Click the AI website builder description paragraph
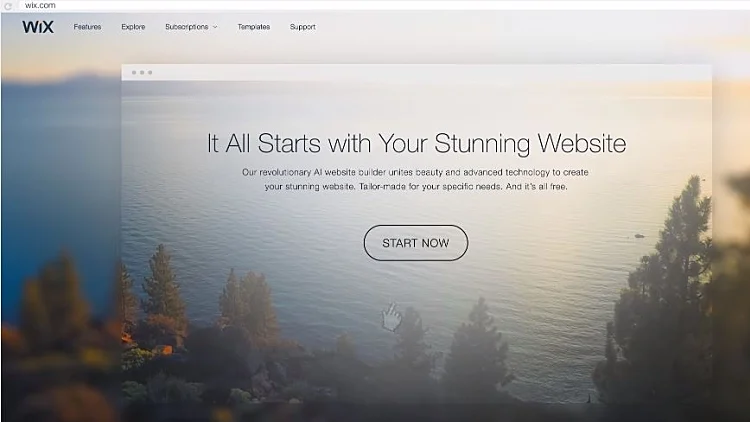750x422 pixels. click(415, 179)
